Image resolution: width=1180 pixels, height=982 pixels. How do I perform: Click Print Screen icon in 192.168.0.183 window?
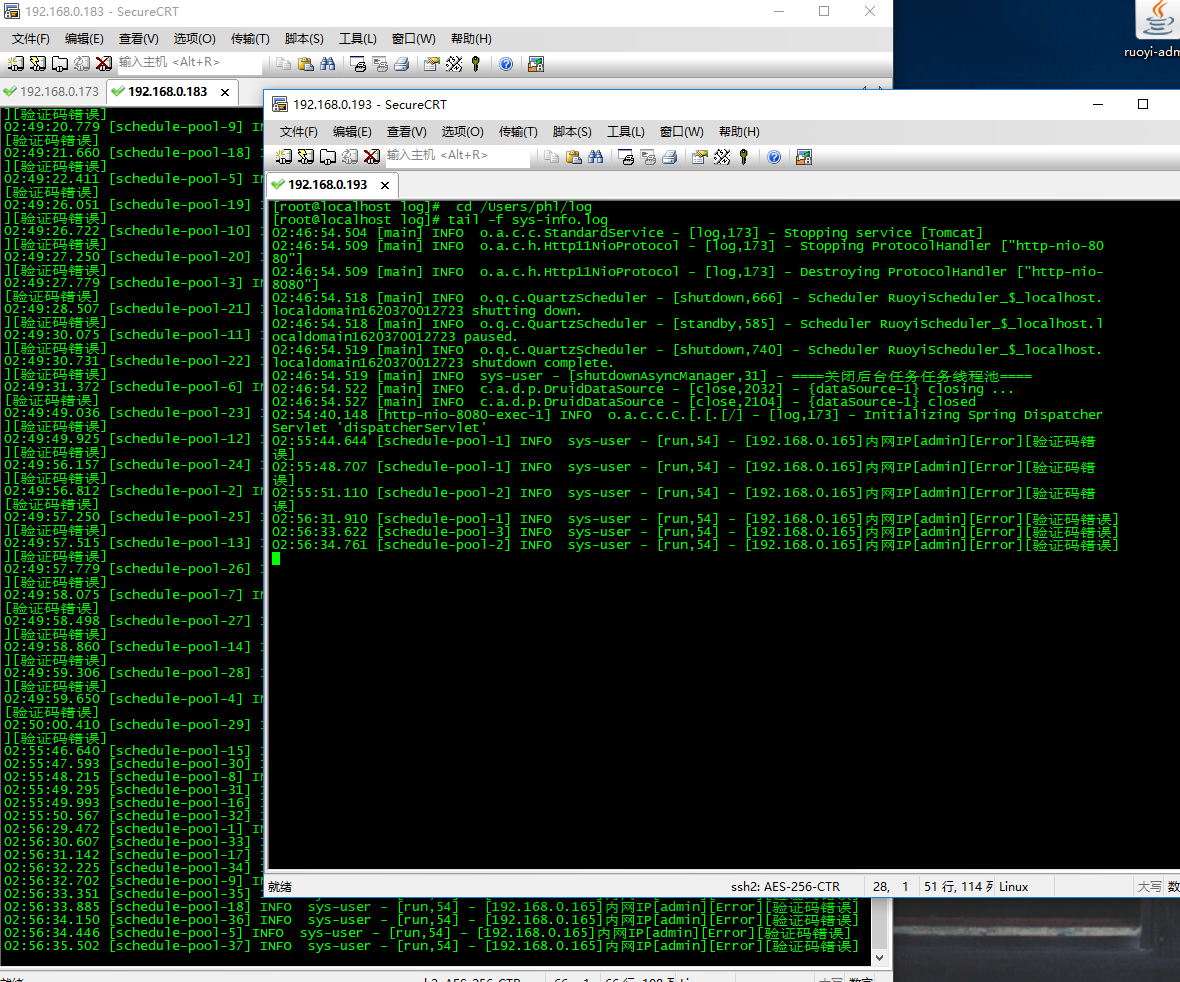click(x=358, y=64)
